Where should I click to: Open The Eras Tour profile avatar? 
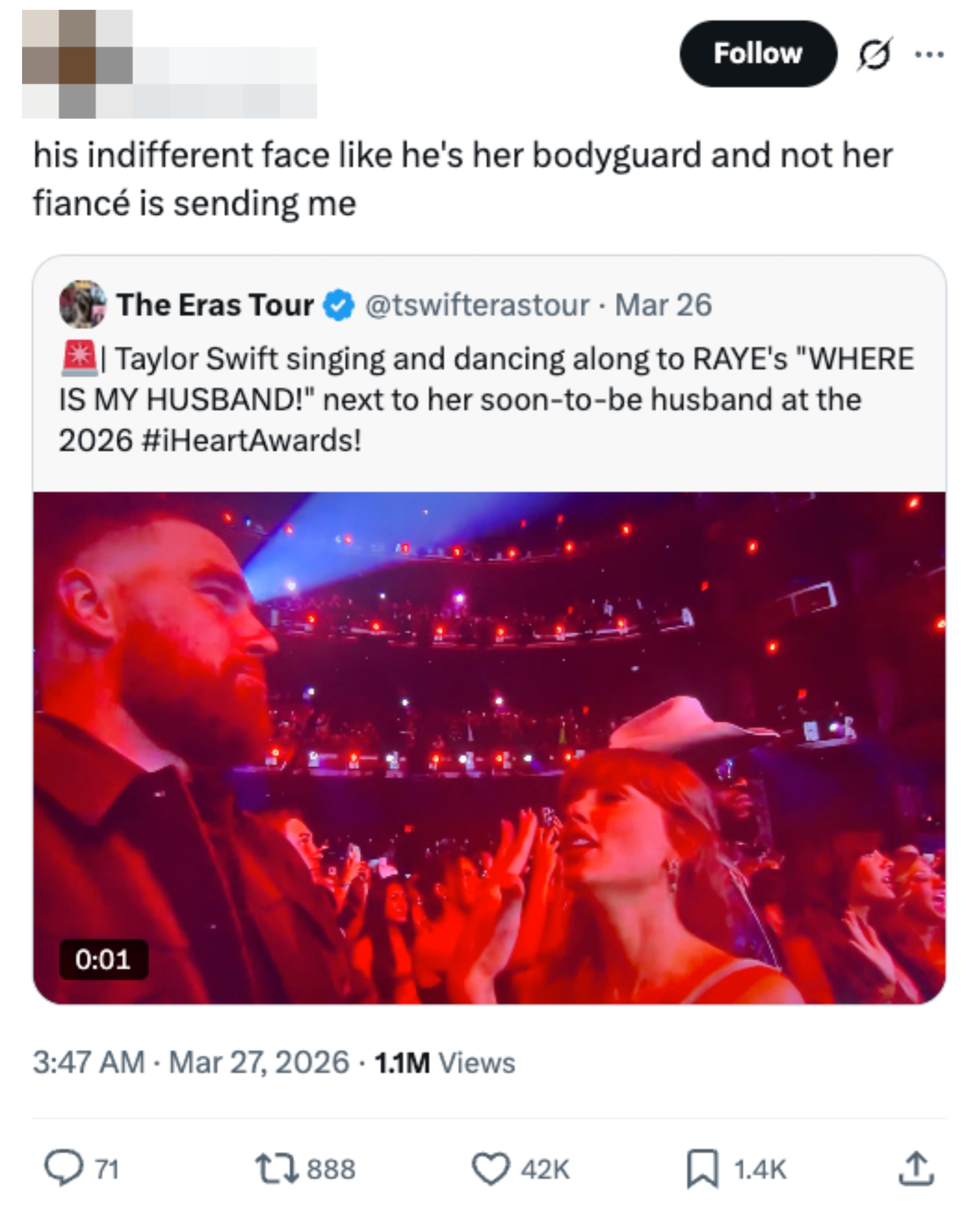83,304
